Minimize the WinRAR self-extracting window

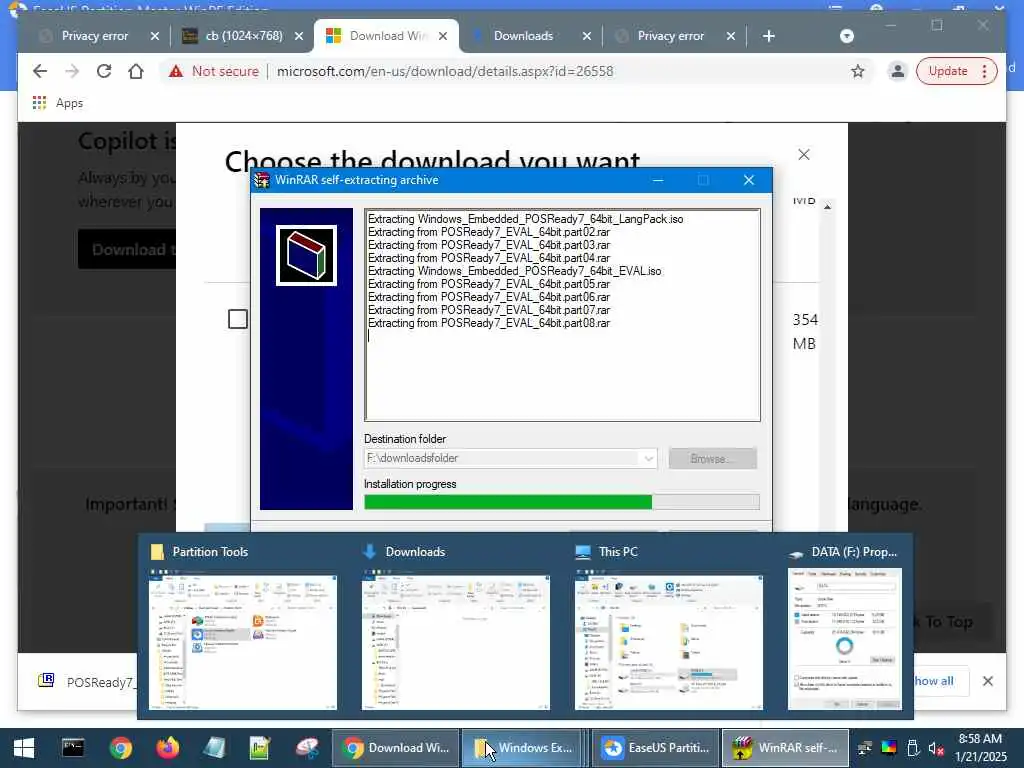point(658,180)
